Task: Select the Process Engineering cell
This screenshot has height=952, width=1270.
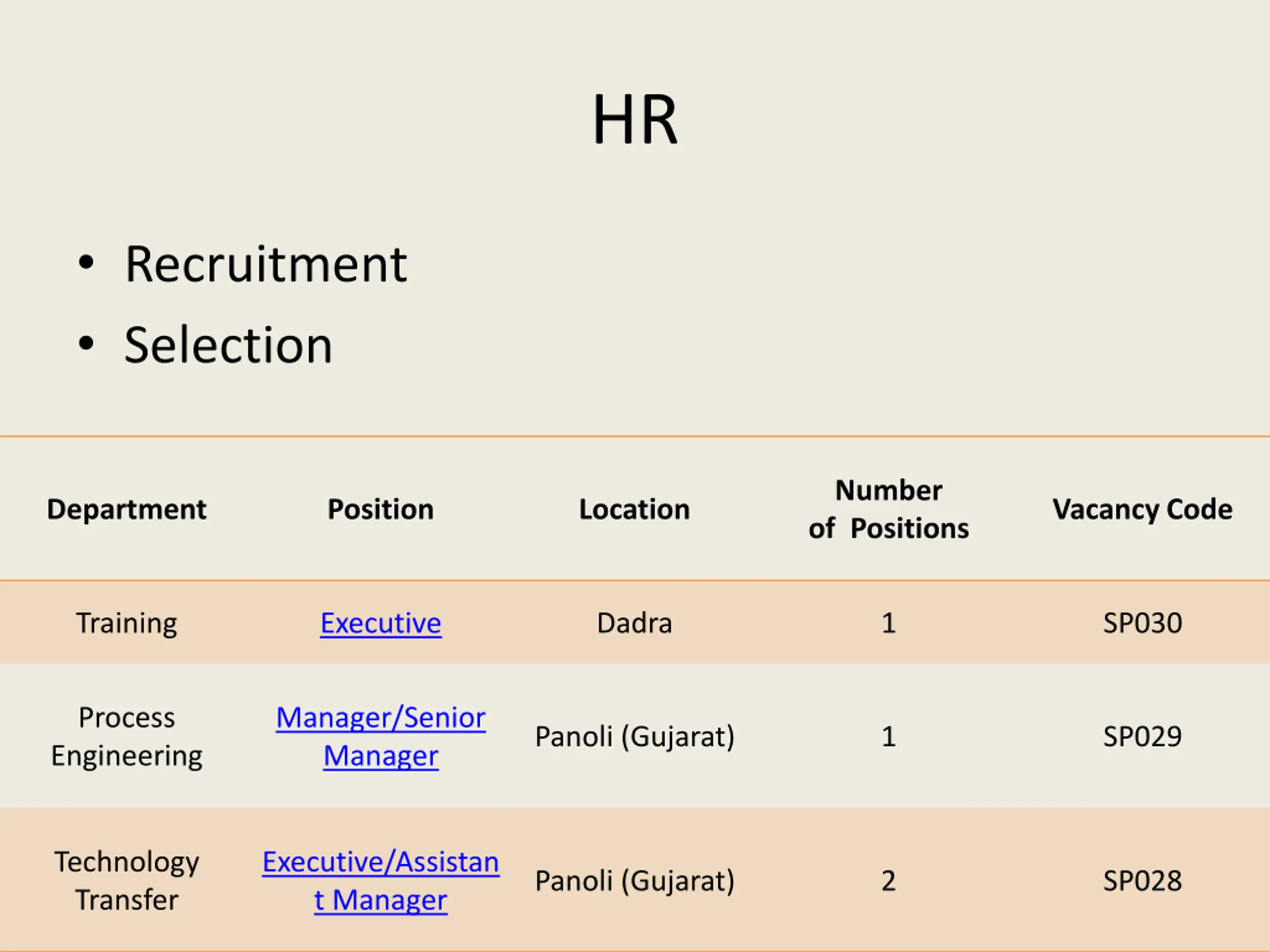Action: 127,736
